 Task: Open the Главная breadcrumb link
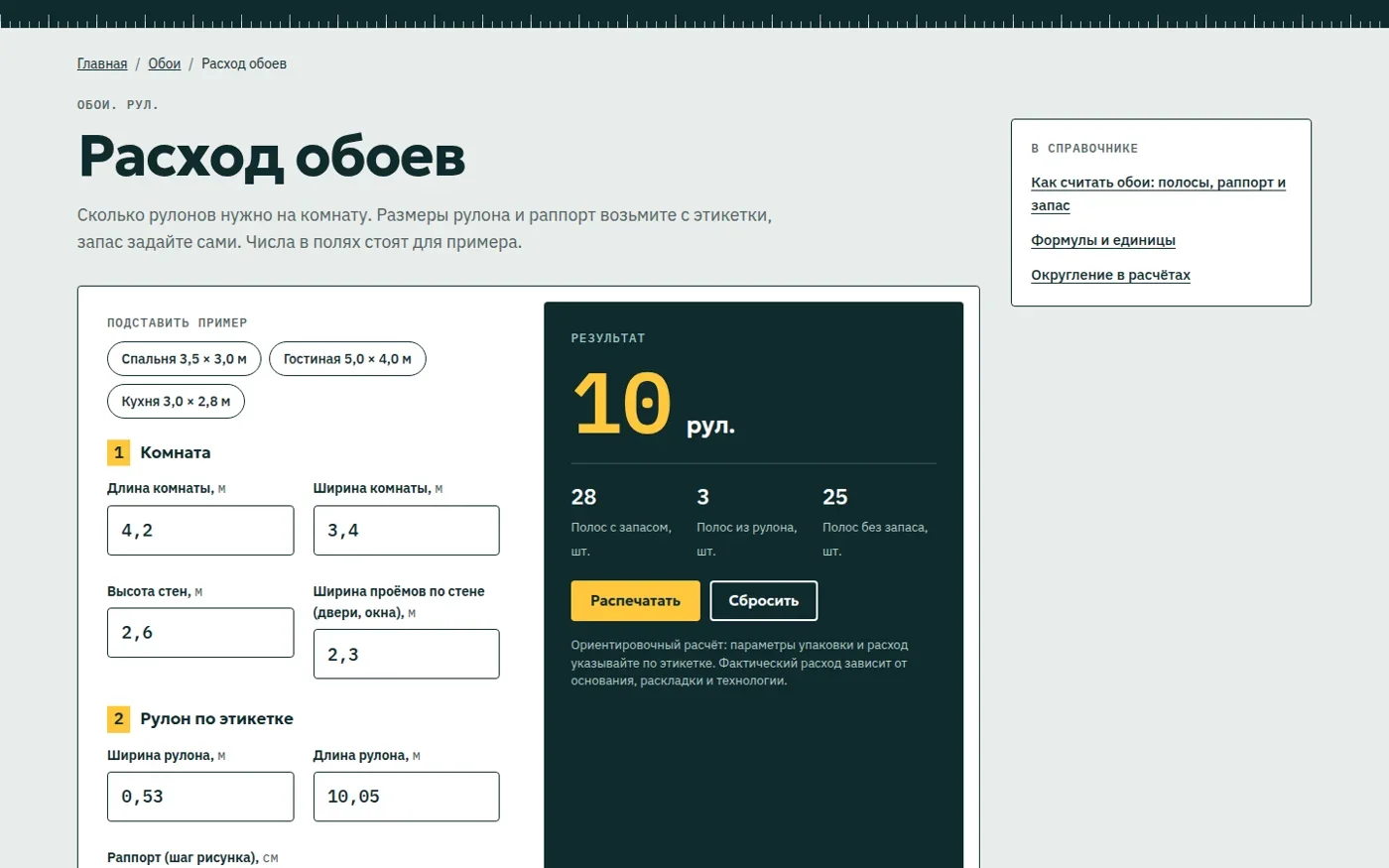(x=102, y=63)
